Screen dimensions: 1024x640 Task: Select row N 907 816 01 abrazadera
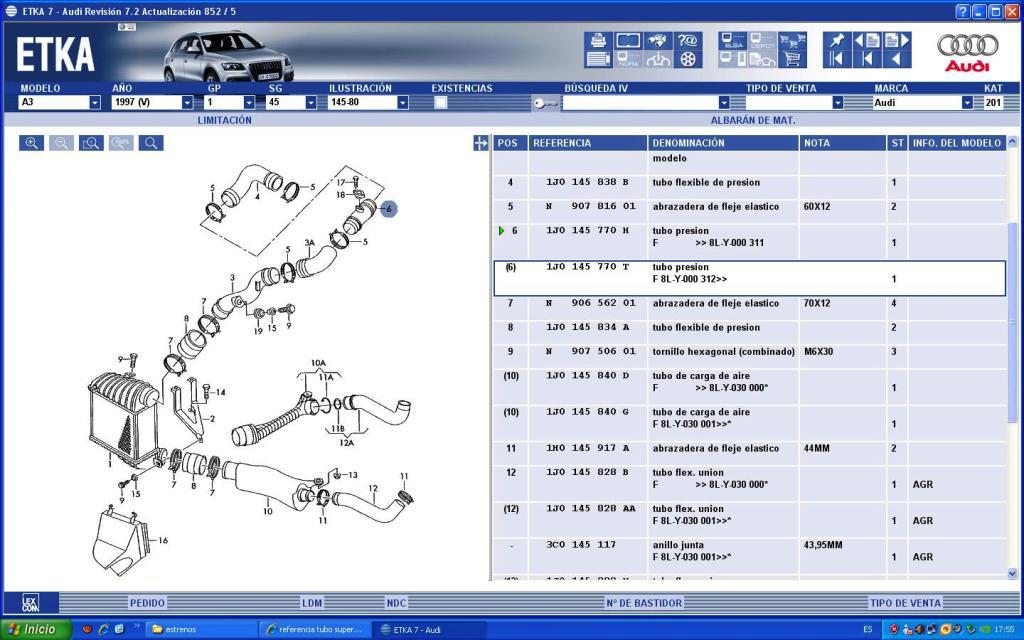(x=749, y=206)
